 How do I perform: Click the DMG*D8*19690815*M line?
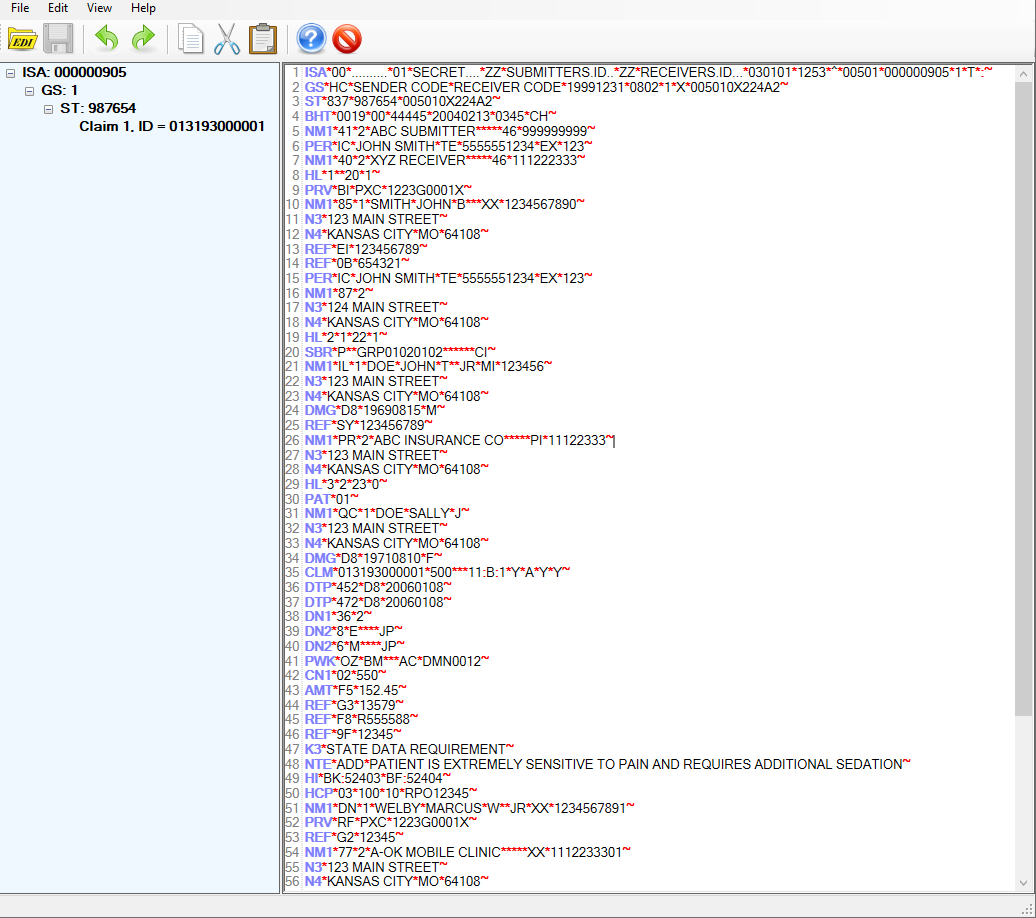pos(375,410)
